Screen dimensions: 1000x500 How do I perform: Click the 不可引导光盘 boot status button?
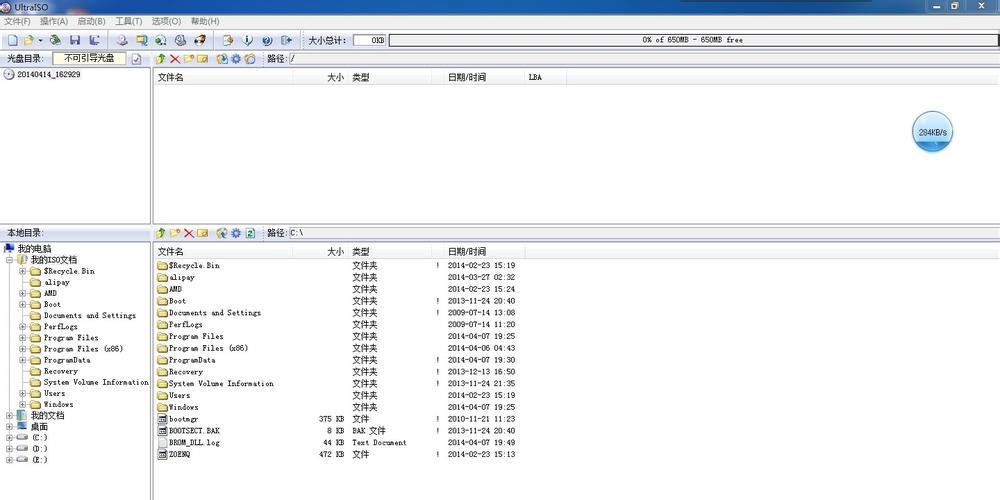coord(89,59)
